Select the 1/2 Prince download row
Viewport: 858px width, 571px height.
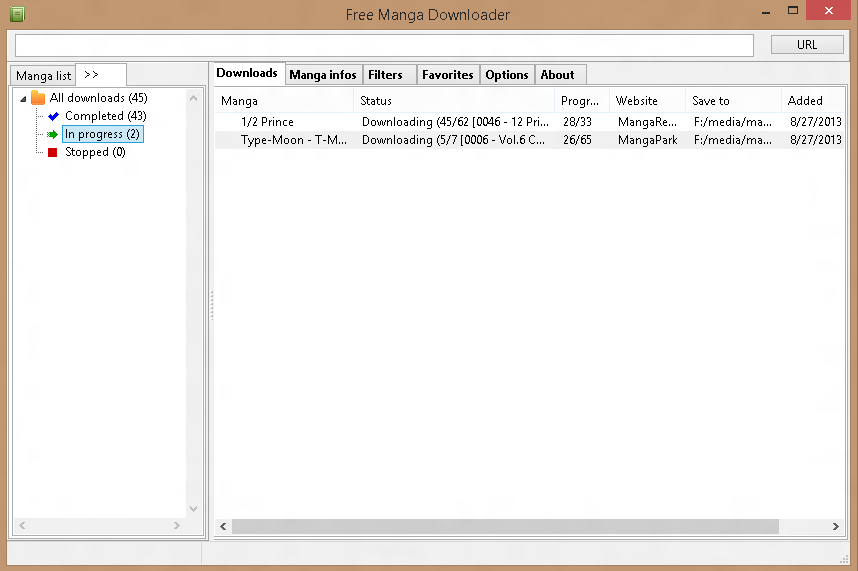(529, 122)
